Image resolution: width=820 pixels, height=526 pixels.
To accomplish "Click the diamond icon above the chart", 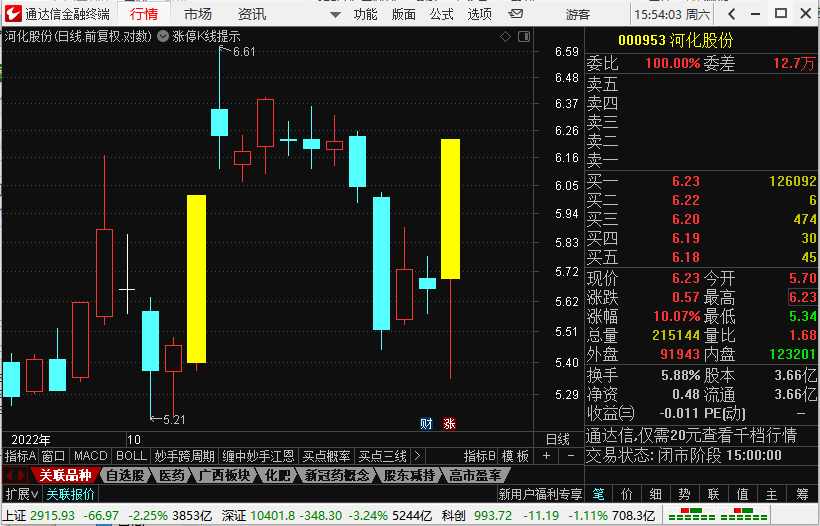I will pos(505,36).
